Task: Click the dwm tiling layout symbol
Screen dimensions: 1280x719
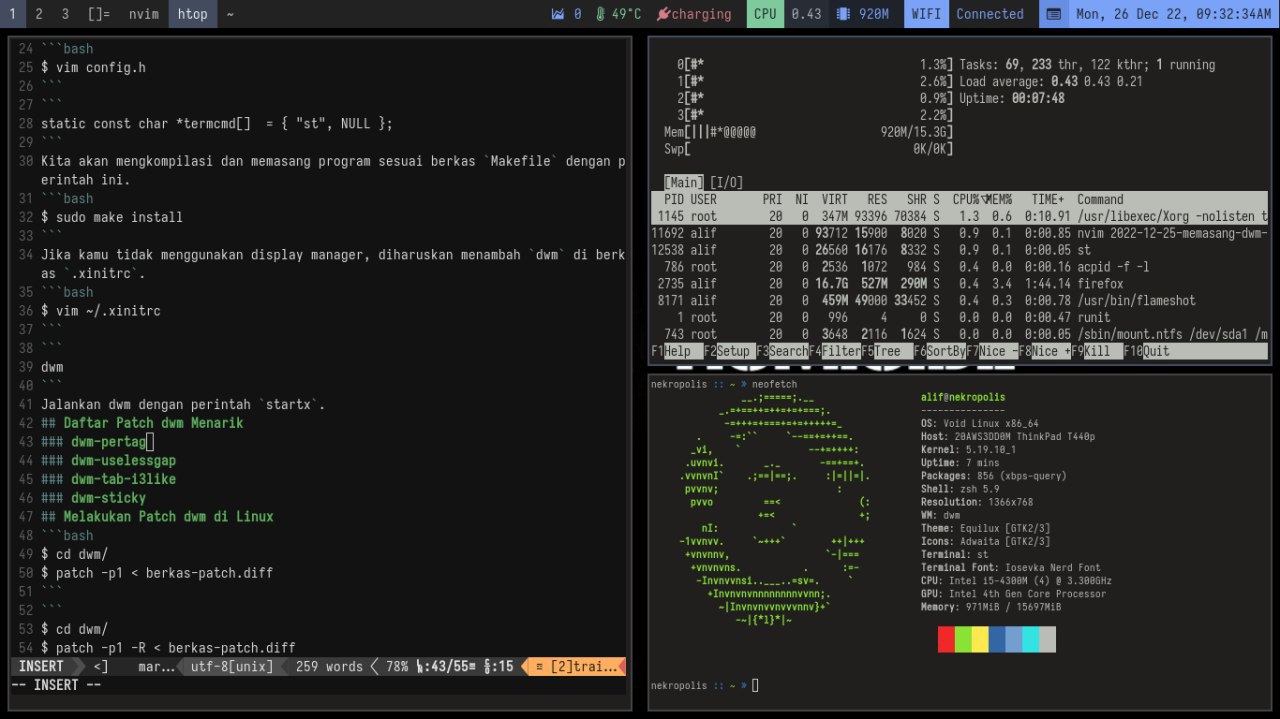Action: pos(99,14)
